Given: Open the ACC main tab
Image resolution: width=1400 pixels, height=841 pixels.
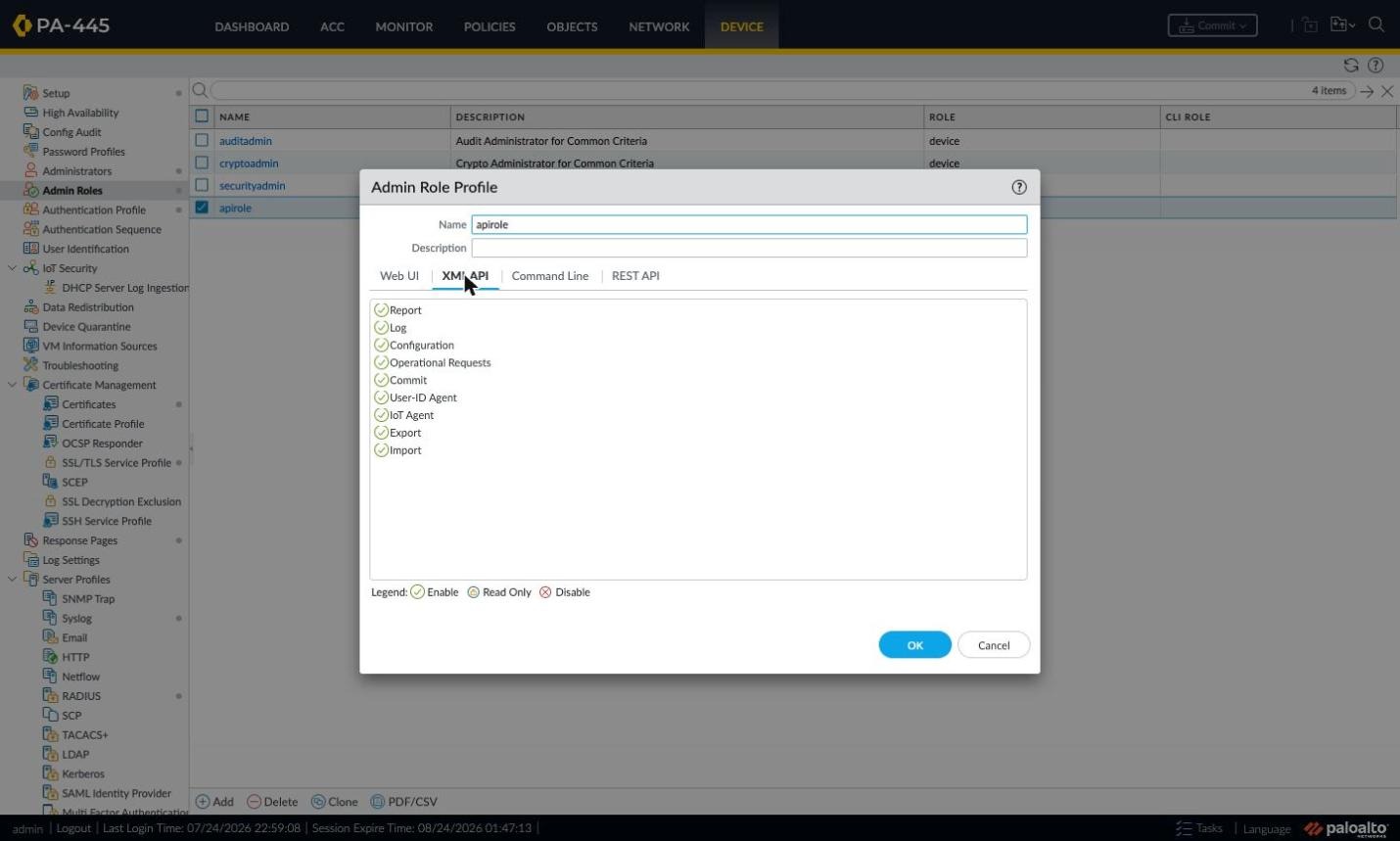Looking at the screenshot, I should coord(332,26).
